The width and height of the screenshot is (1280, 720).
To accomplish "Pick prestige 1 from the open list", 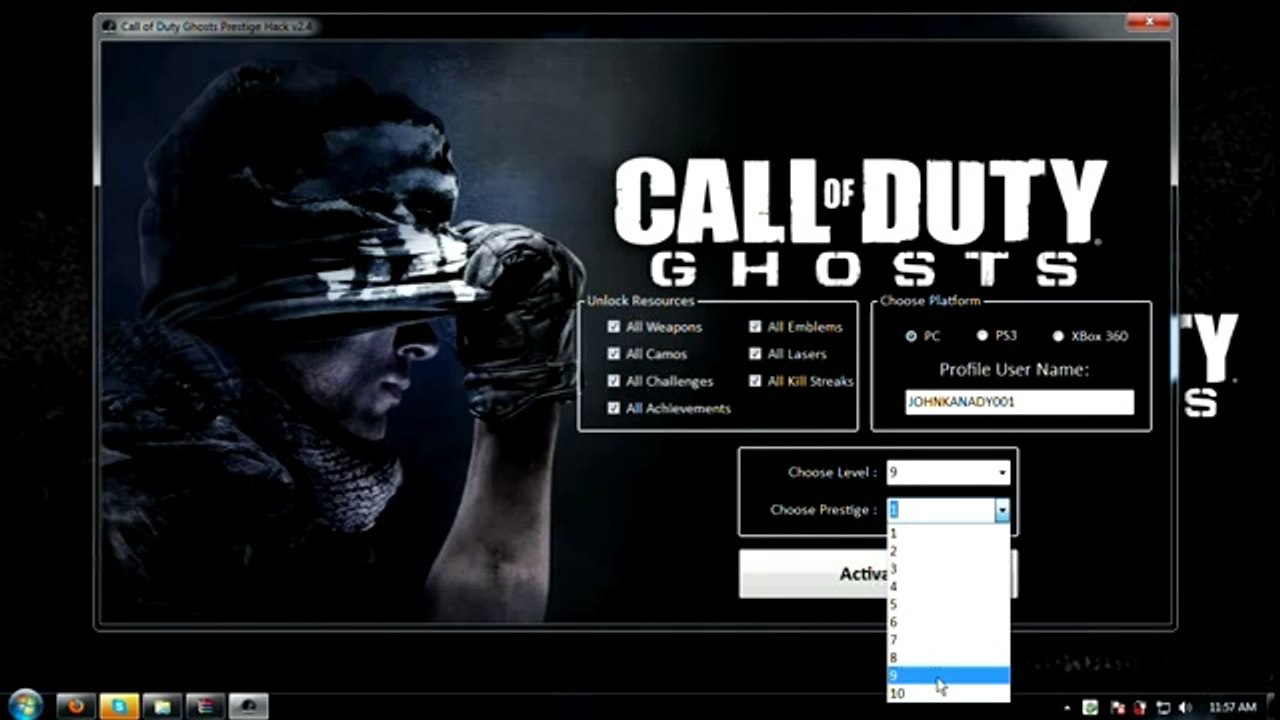I will [x=948, y=534].
